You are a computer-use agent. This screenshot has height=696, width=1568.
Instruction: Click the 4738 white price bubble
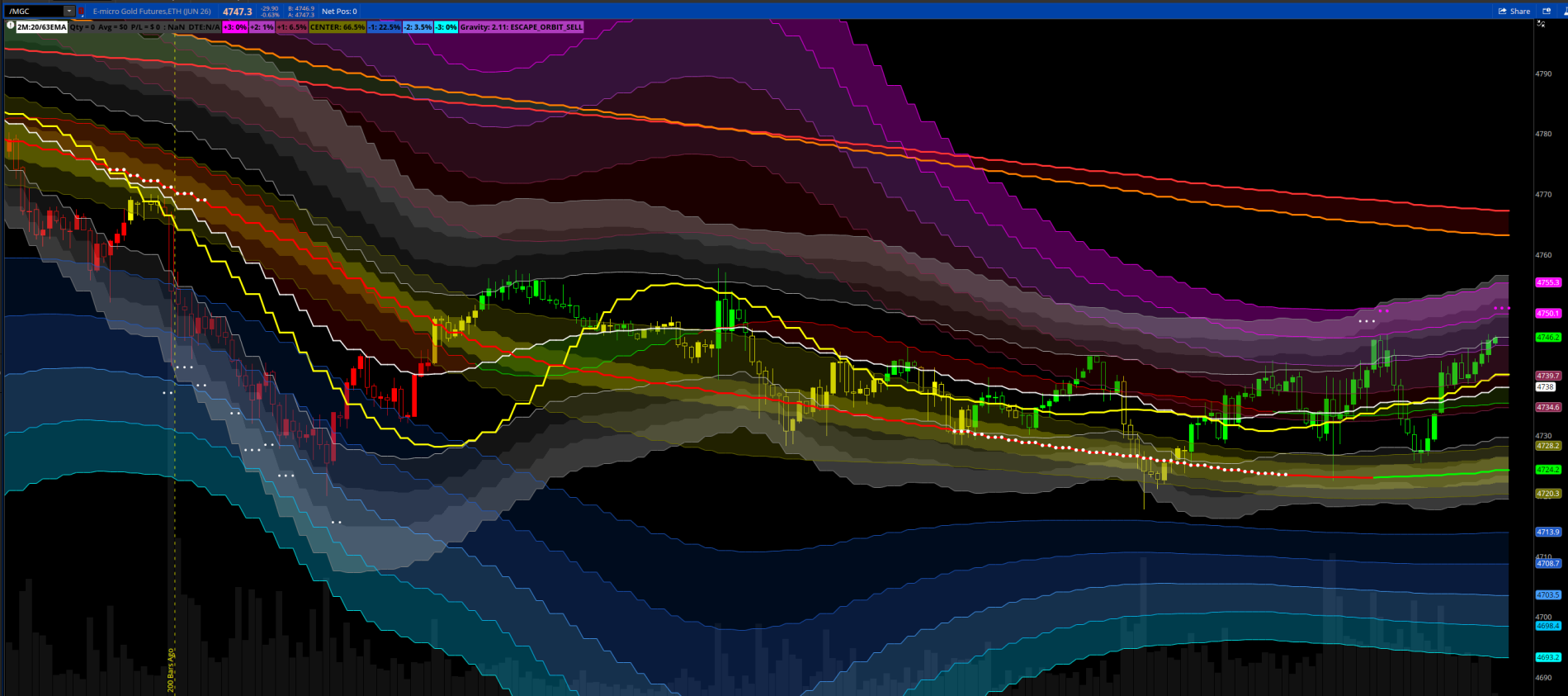(x=1545, y=386)
